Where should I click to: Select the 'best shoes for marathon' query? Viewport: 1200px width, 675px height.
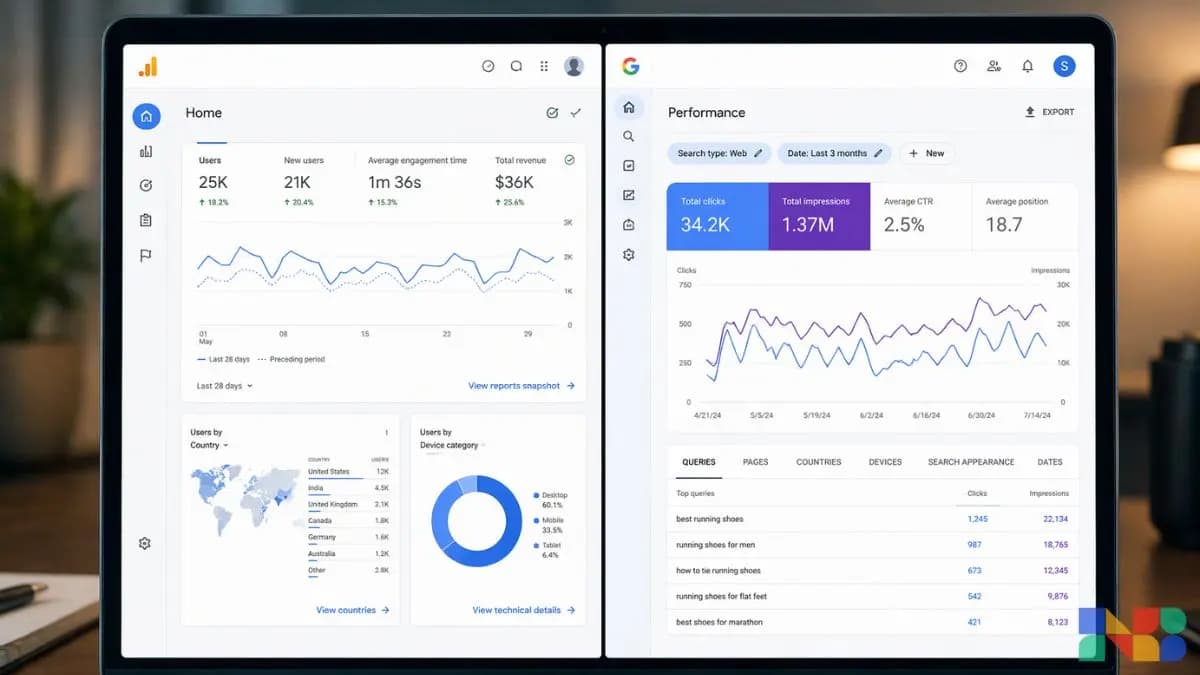(872, 622)
